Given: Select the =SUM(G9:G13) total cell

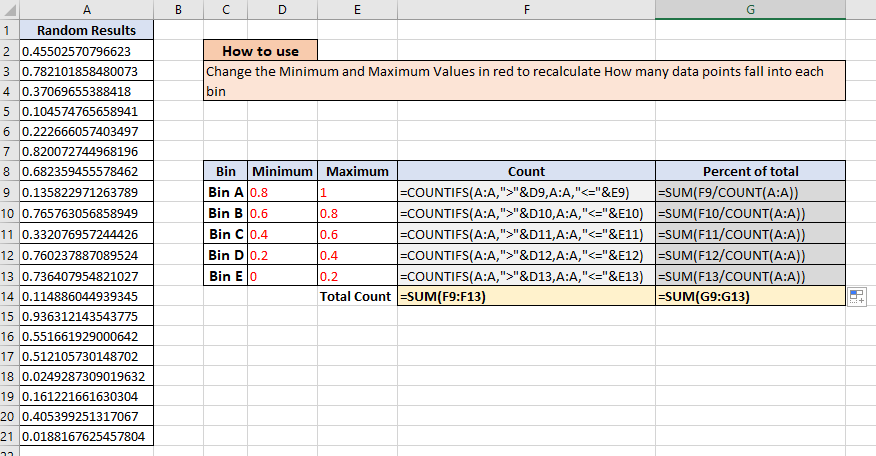Looking at the screenshot, I should pos(750,296).
